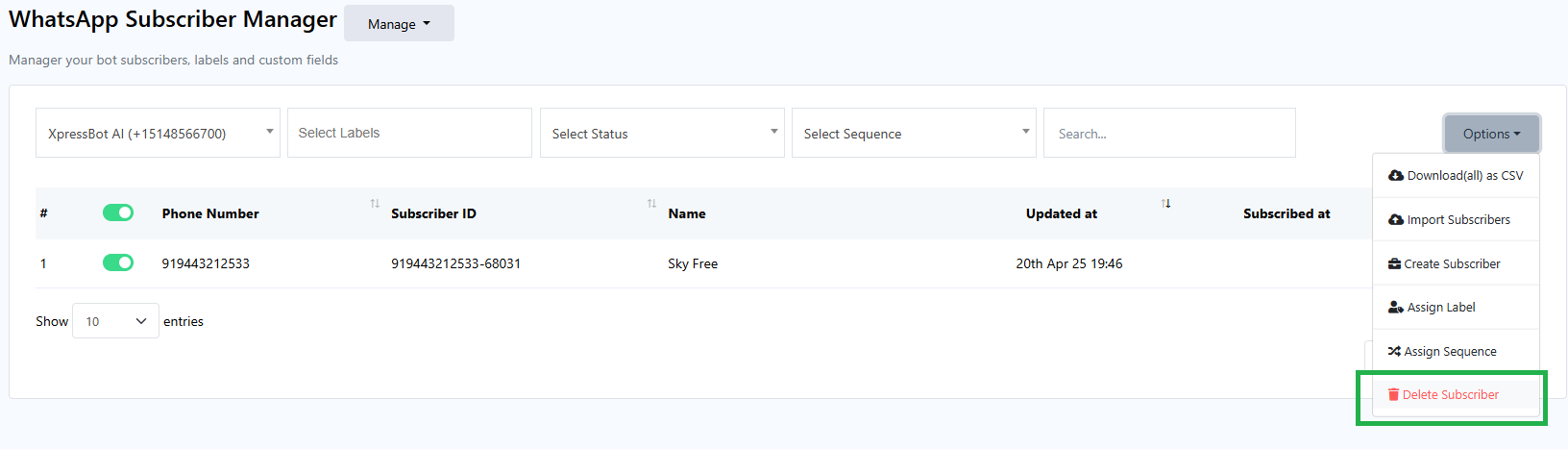Click the Options button
The height and width of the screenshot is (449, 1568).
(x=1491, y=134)
